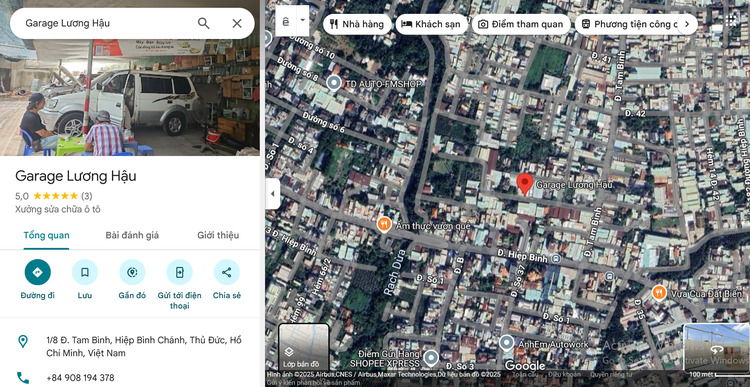Open Ẩm thực vườn quê restaurant marker

[x=384, y=224]
